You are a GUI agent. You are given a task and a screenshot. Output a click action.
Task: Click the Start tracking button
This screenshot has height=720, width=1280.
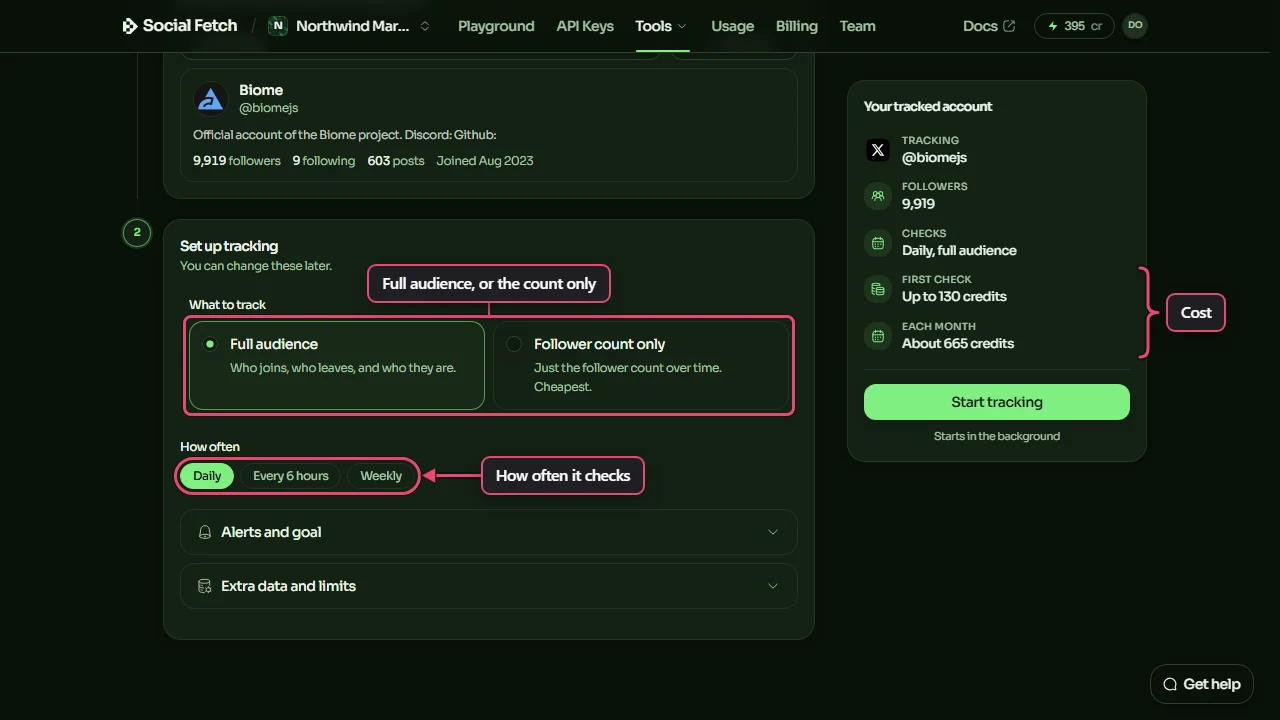(997, 402)
